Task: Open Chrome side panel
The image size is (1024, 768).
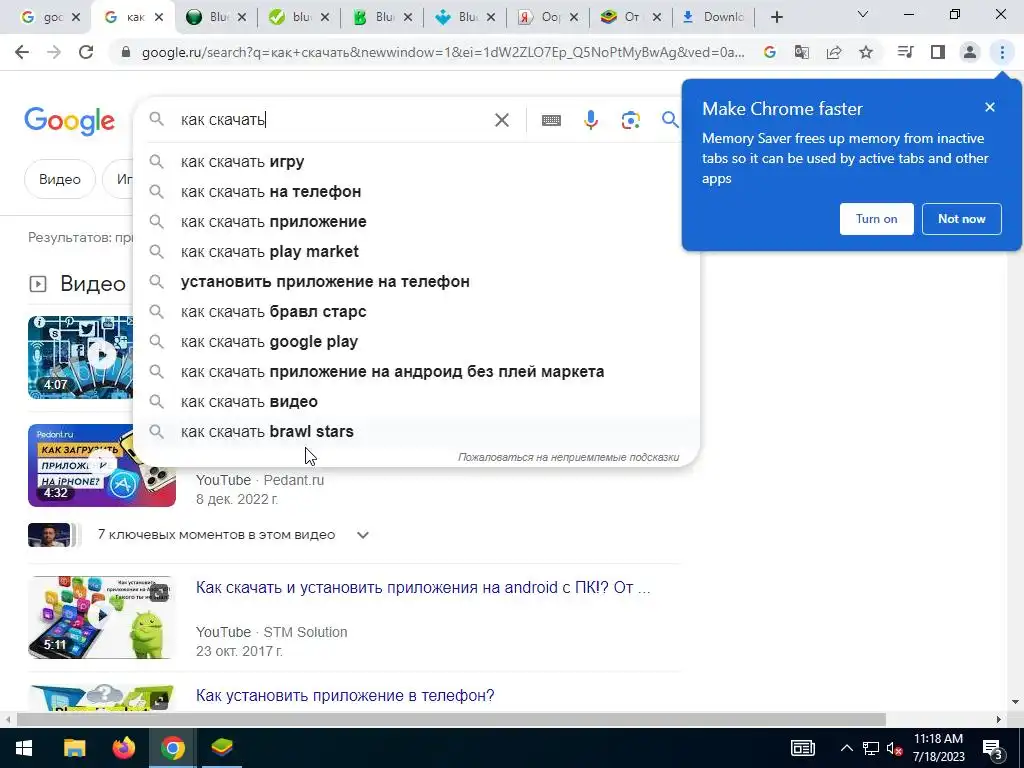Action: [x=938, y=52]
